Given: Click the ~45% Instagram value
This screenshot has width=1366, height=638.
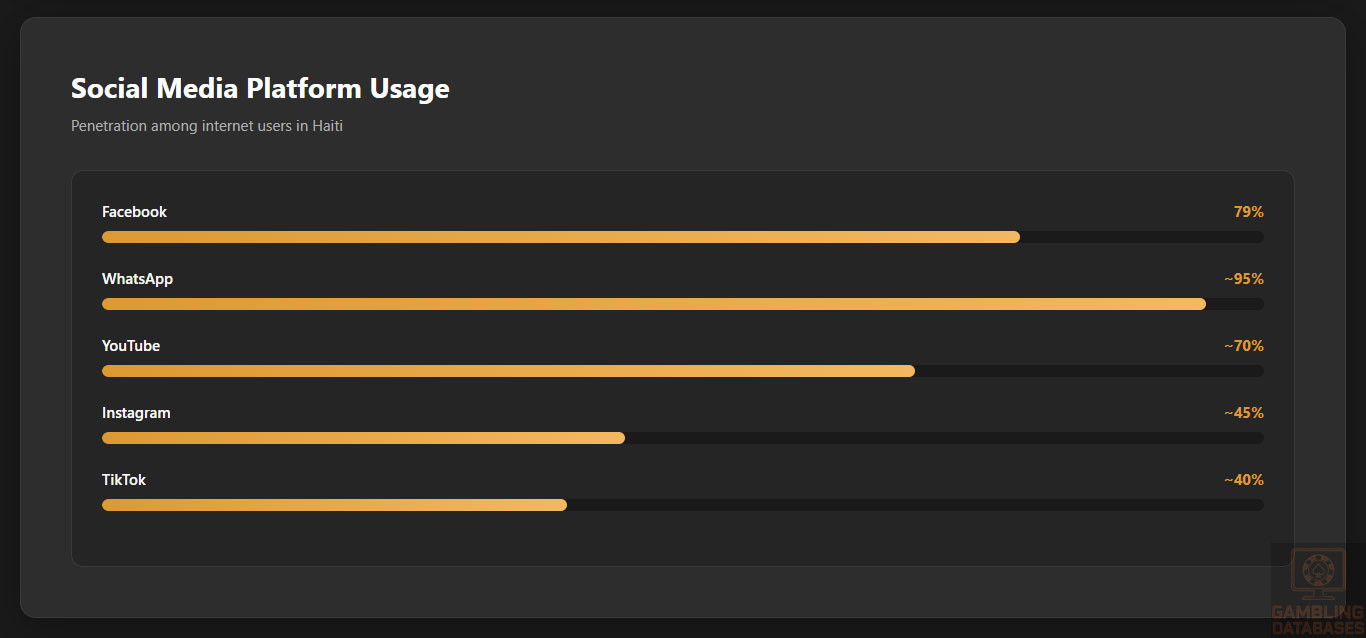Looking at the screenshot, I should click(x=1244, y=413).
